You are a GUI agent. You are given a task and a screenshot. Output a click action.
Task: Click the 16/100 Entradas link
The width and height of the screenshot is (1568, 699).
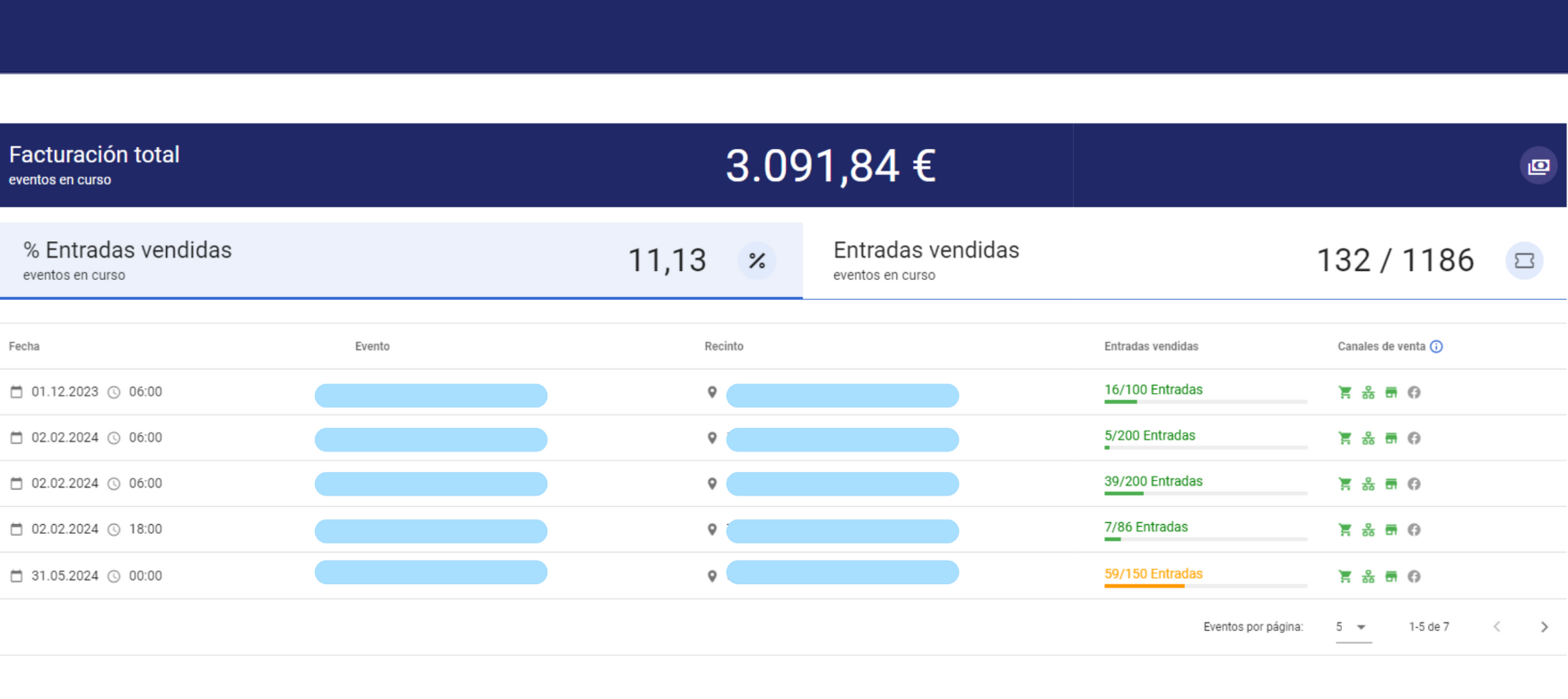coord(1153,389)
